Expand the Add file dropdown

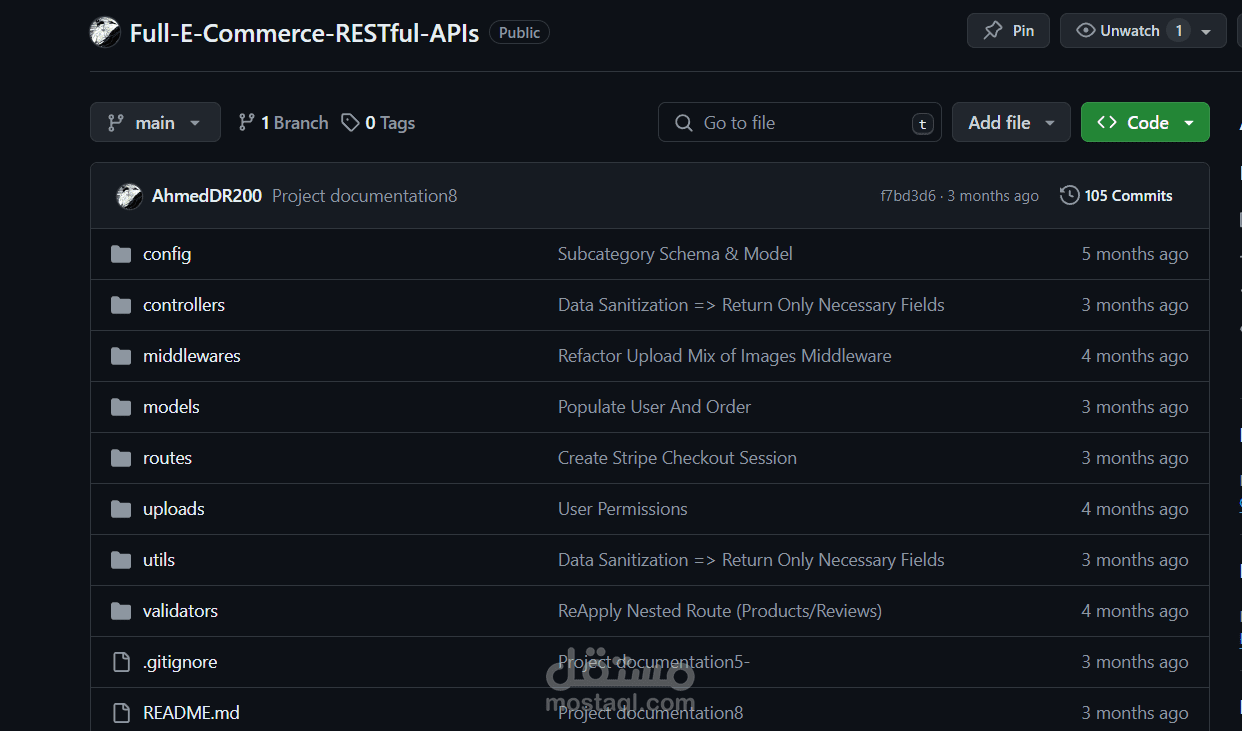tap(1011, 121)
